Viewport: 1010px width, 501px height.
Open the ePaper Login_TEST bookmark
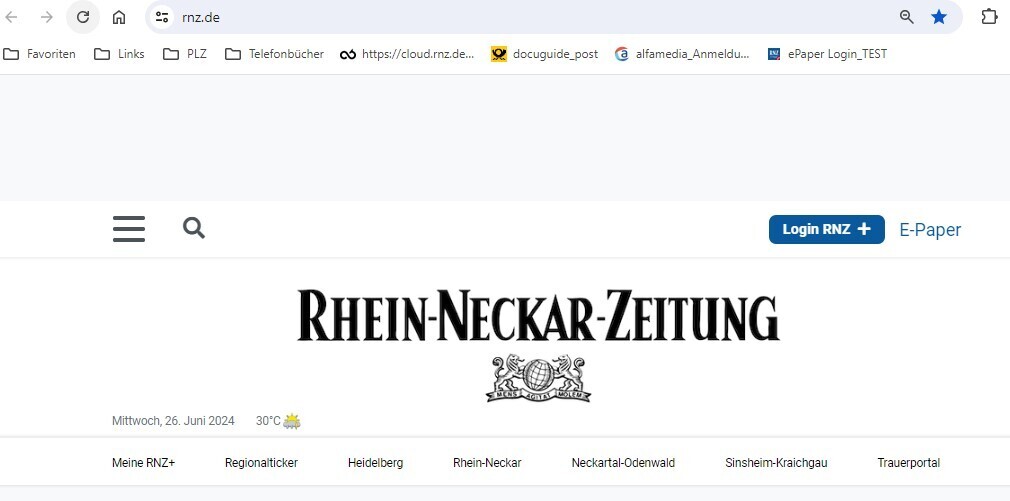pyautogui.click(x=827, y=54)
